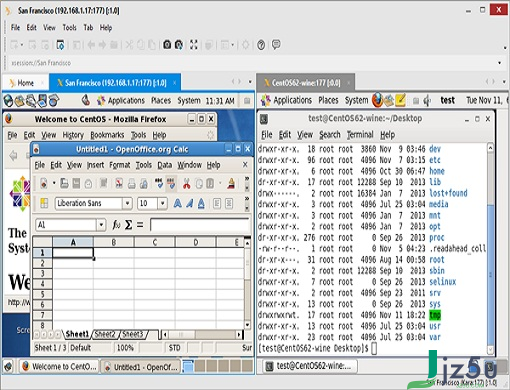Open the Tools menu in Xmanager
The height and width of the screenshot is (390, 510).
[70, 28]
